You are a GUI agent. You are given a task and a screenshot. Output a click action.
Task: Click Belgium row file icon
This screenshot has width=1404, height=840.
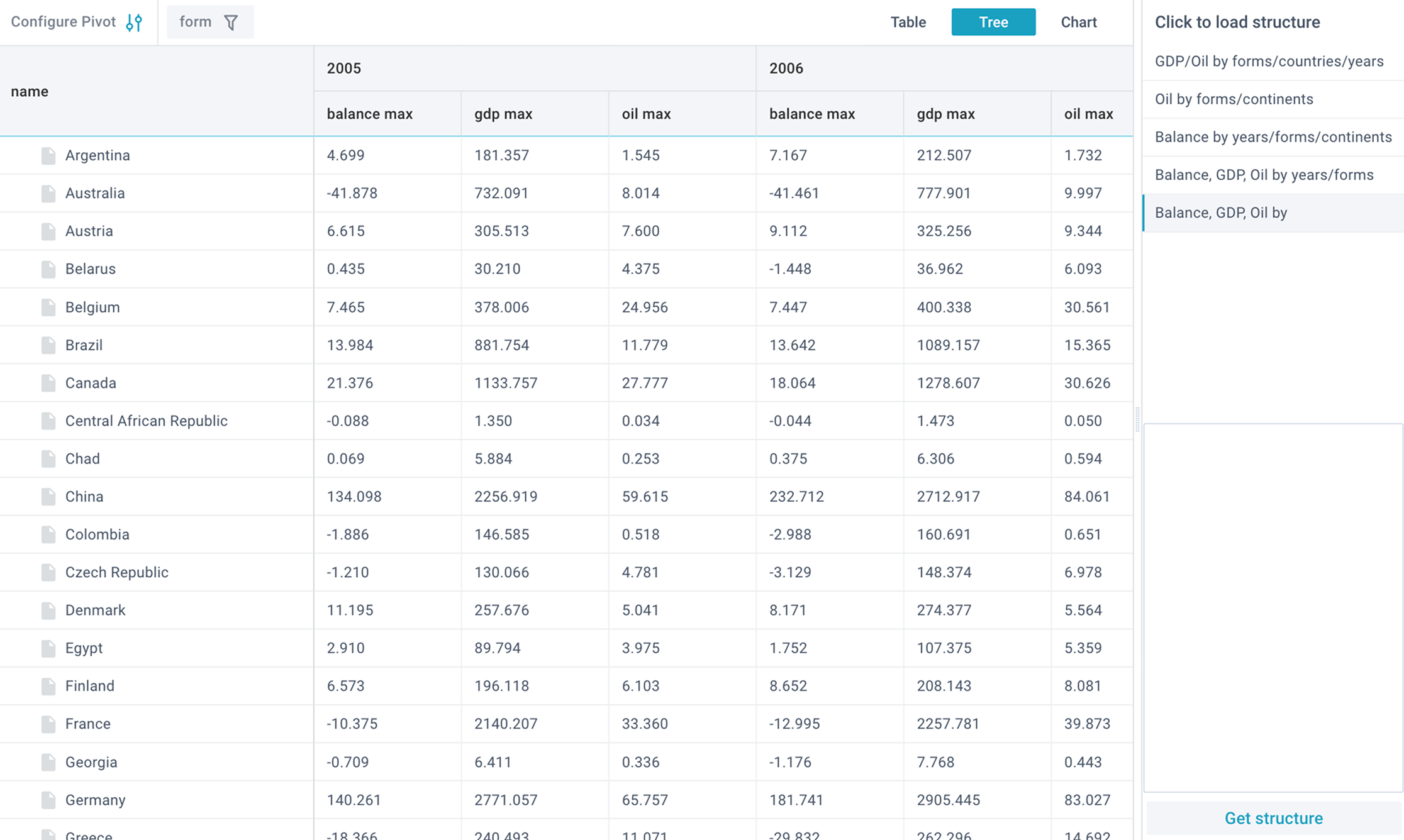coord(48,307)
